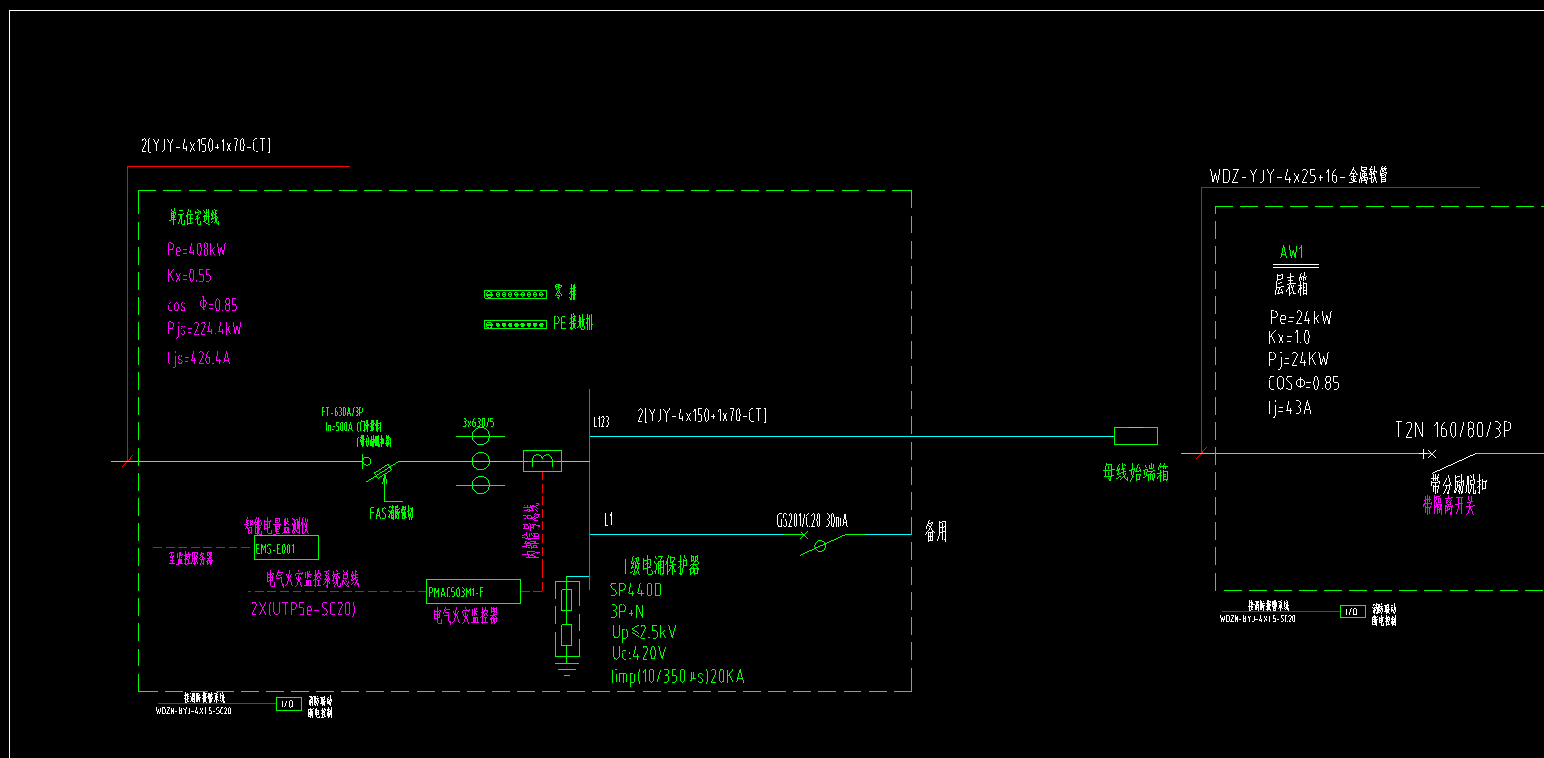Select the GS201/C20 30mA label
The image size is (1544, 758).
tap(812, 520)
